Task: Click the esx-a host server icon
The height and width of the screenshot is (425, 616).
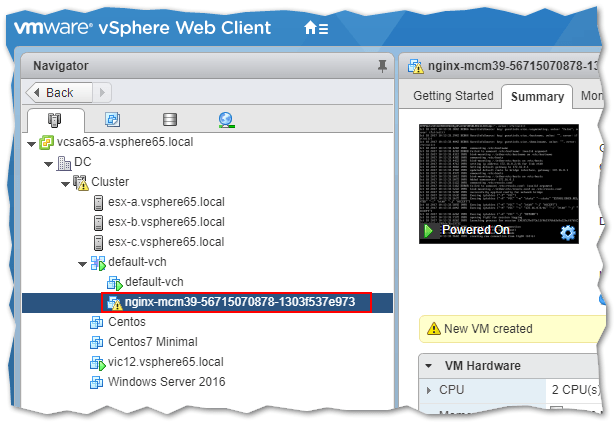Action: 99,203
